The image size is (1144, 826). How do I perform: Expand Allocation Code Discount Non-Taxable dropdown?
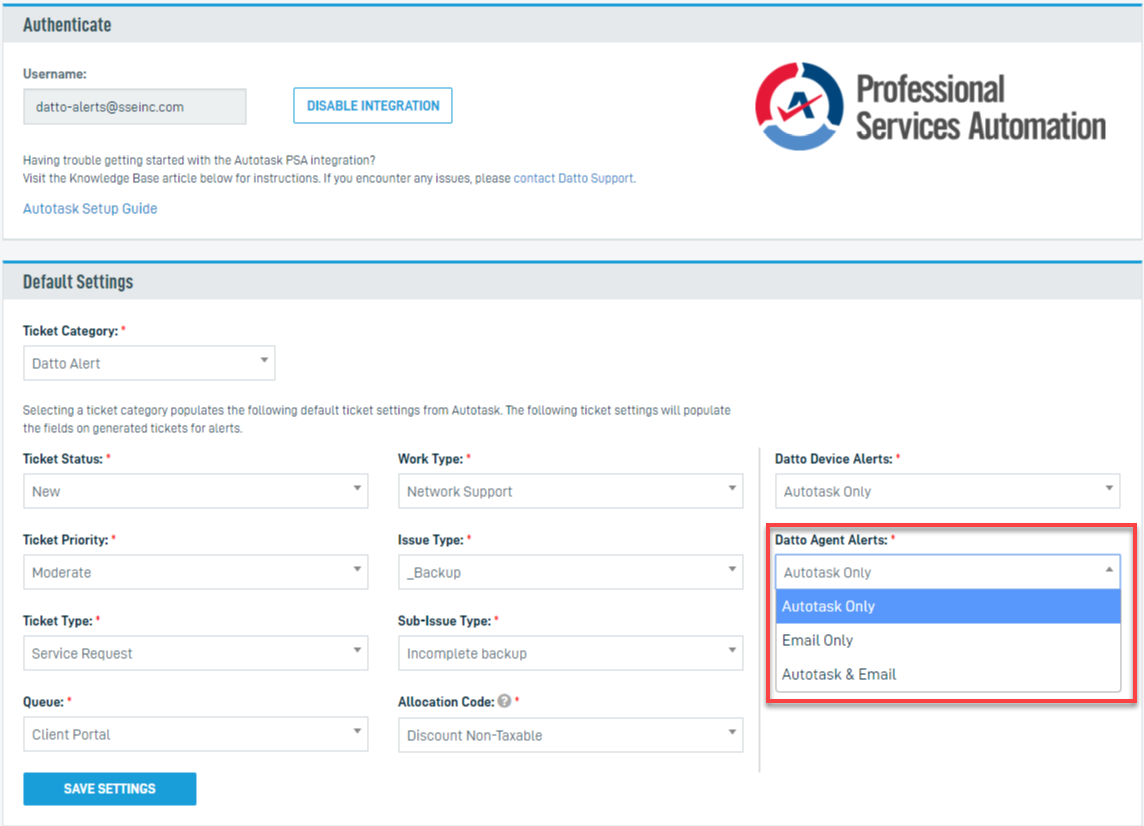[571, 735]
